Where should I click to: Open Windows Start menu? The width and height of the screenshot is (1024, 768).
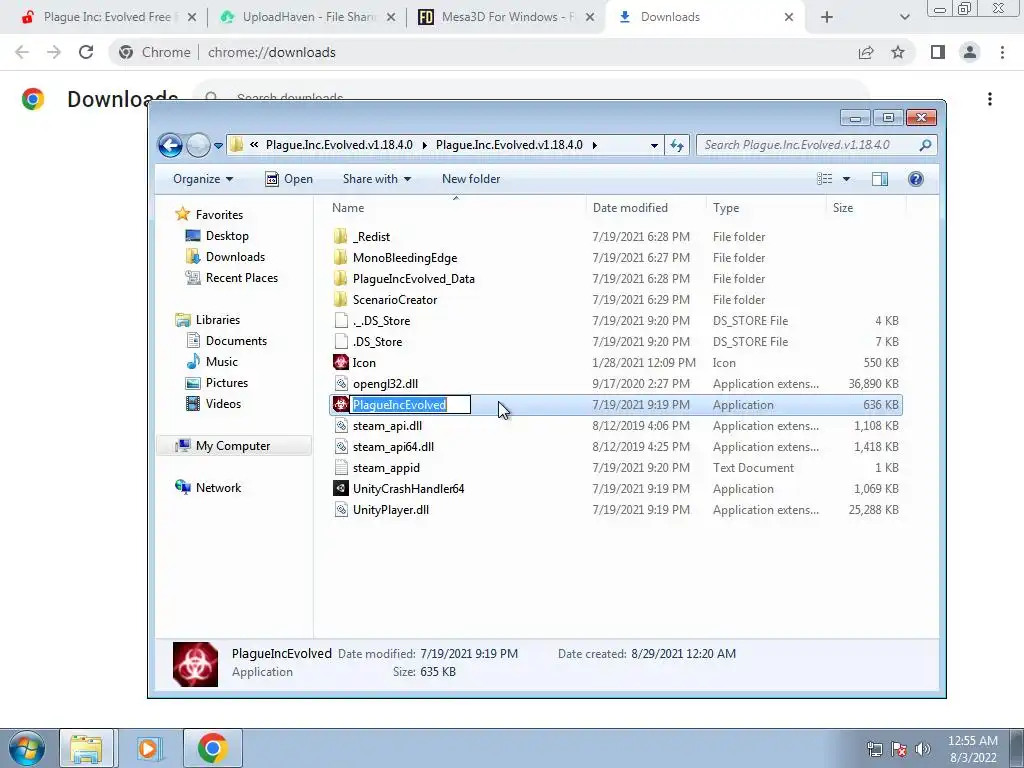coord(26,748)
